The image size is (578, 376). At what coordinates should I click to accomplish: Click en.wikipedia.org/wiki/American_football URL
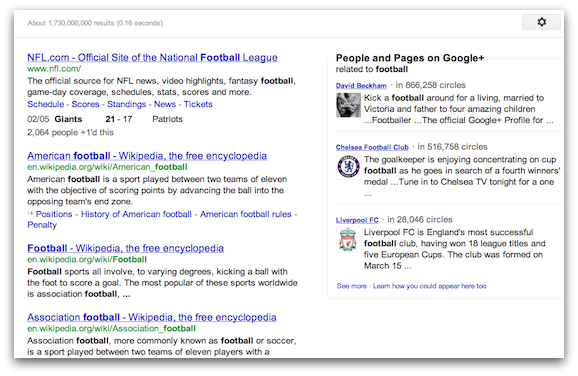click(107, 167)
